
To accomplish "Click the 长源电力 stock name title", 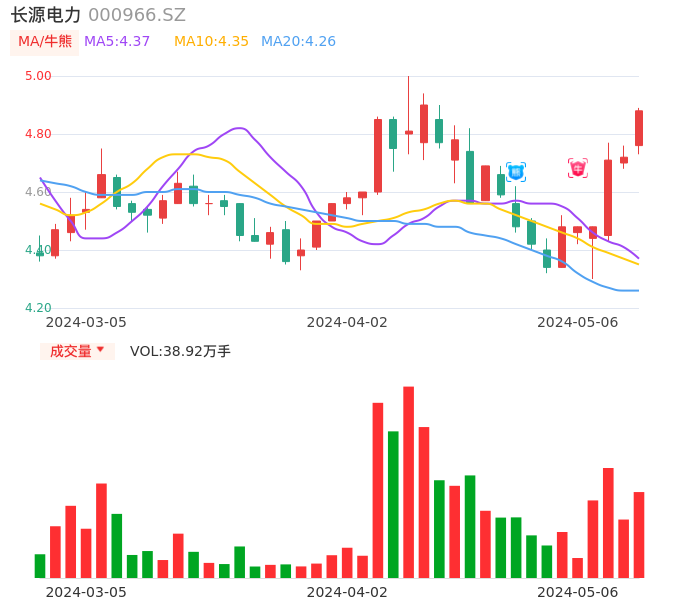I will coord(45,15).
